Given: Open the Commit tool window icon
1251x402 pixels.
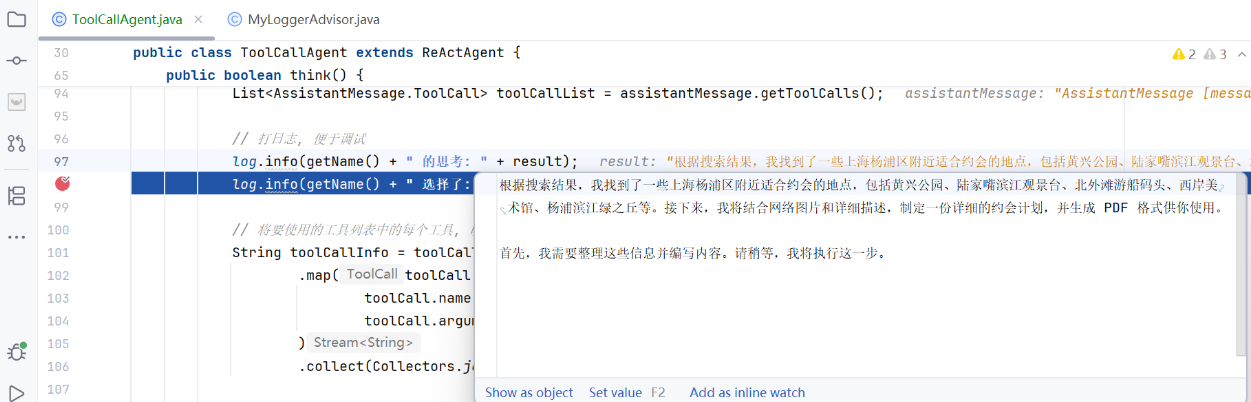Looking at the screenshot, I should [17, 61].
